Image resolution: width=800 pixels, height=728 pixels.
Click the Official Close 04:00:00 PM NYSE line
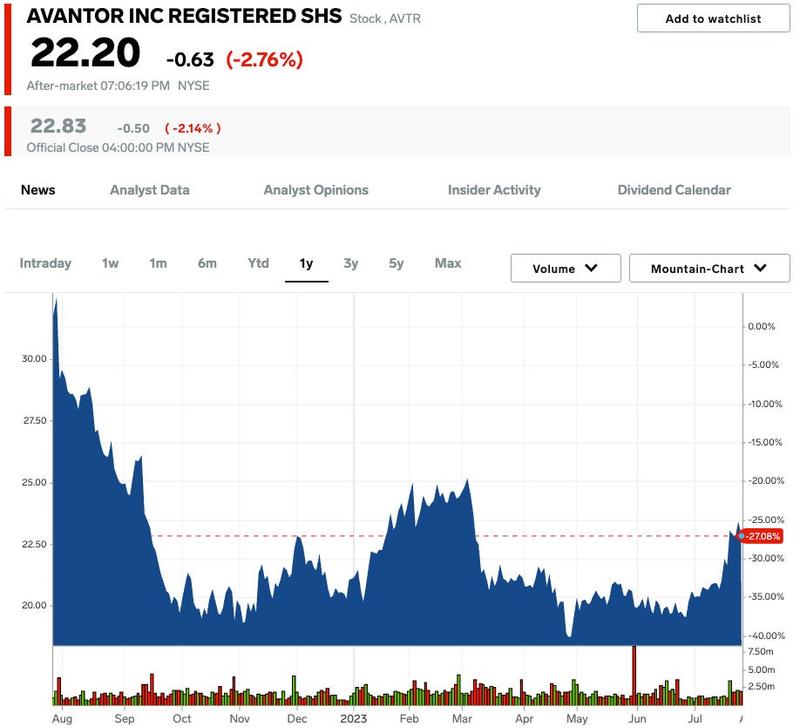pyautogui.click(x=118, y=147)
